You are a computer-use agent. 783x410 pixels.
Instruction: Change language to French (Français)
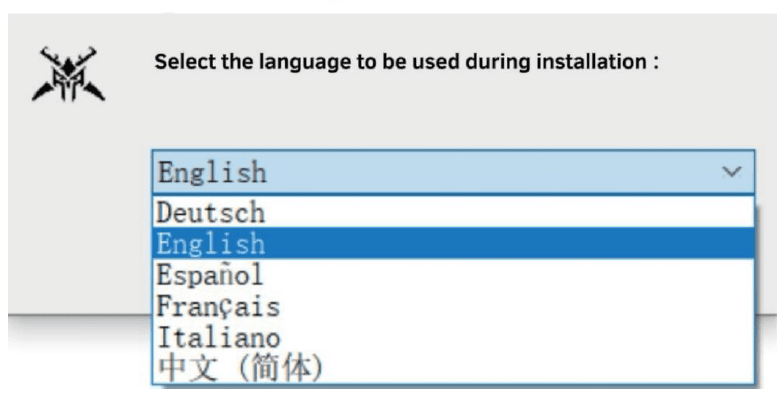pyautogui.click(x=217, y=305)
